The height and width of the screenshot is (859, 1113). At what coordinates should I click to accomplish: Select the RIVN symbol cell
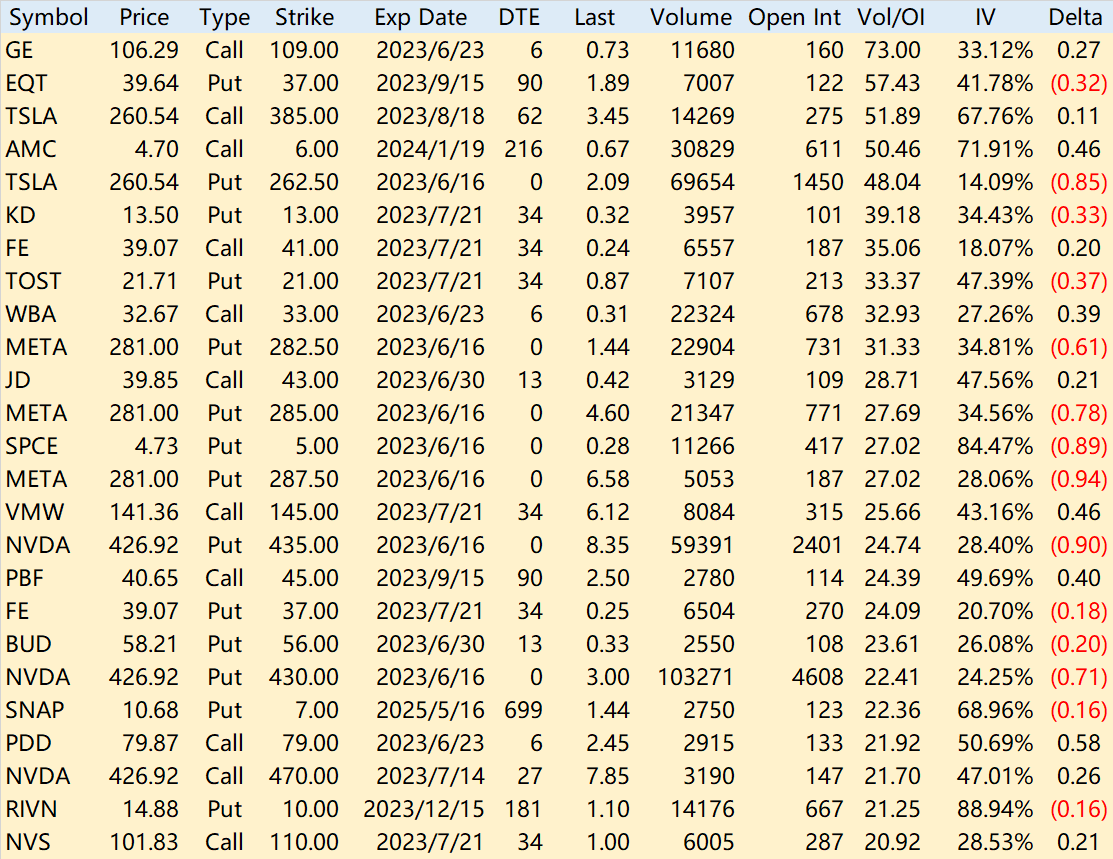(31, 809)
